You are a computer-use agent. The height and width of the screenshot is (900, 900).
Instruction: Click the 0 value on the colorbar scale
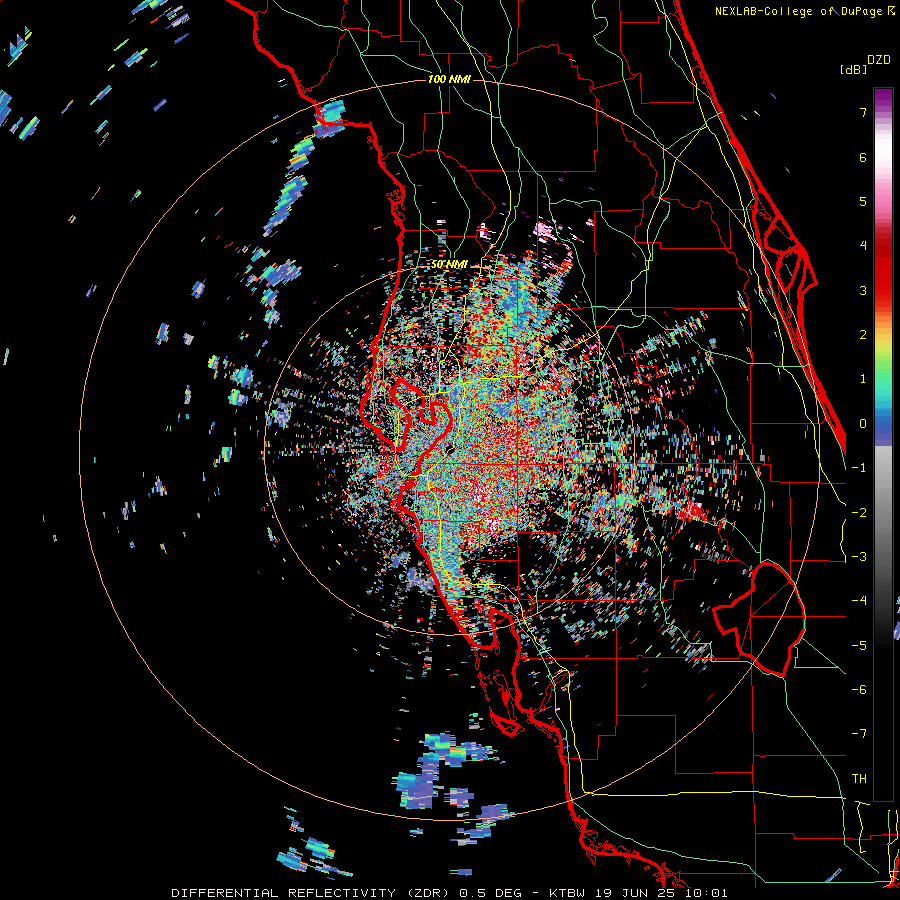tap(863, 424)
